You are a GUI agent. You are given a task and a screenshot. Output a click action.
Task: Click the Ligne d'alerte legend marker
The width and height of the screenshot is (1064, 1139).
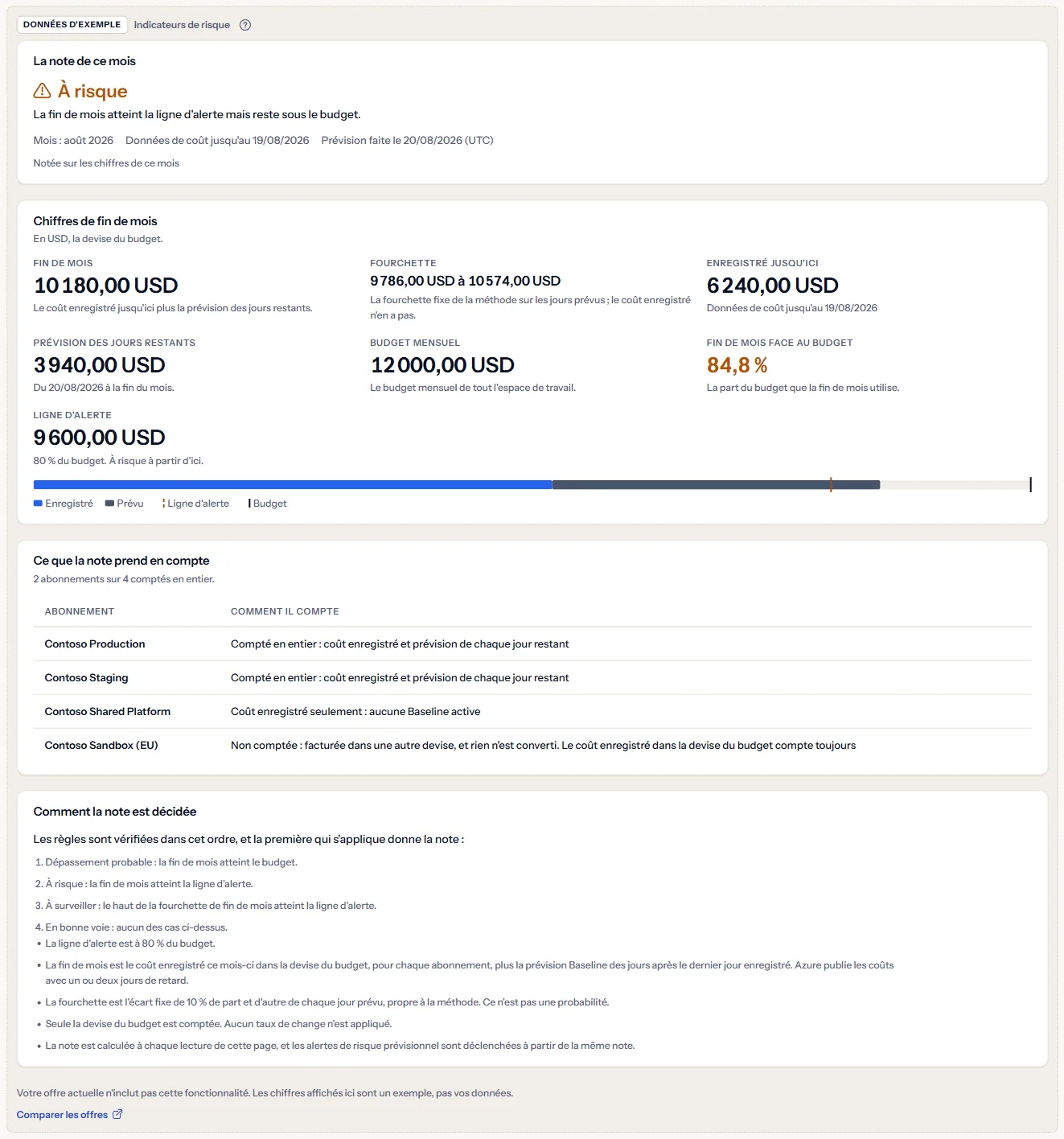pyautogui.click(x=164, y=504)
